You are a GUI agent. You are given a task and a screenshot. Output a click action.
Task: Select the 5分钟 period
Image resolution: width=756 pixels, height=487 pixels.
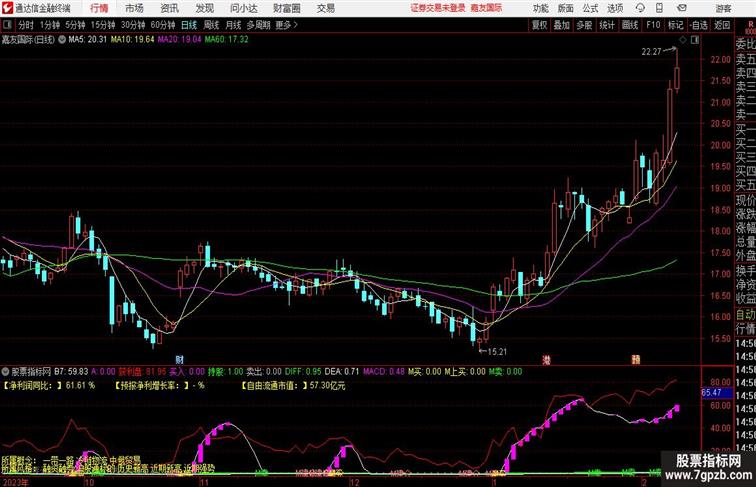(x=75, y=25)
